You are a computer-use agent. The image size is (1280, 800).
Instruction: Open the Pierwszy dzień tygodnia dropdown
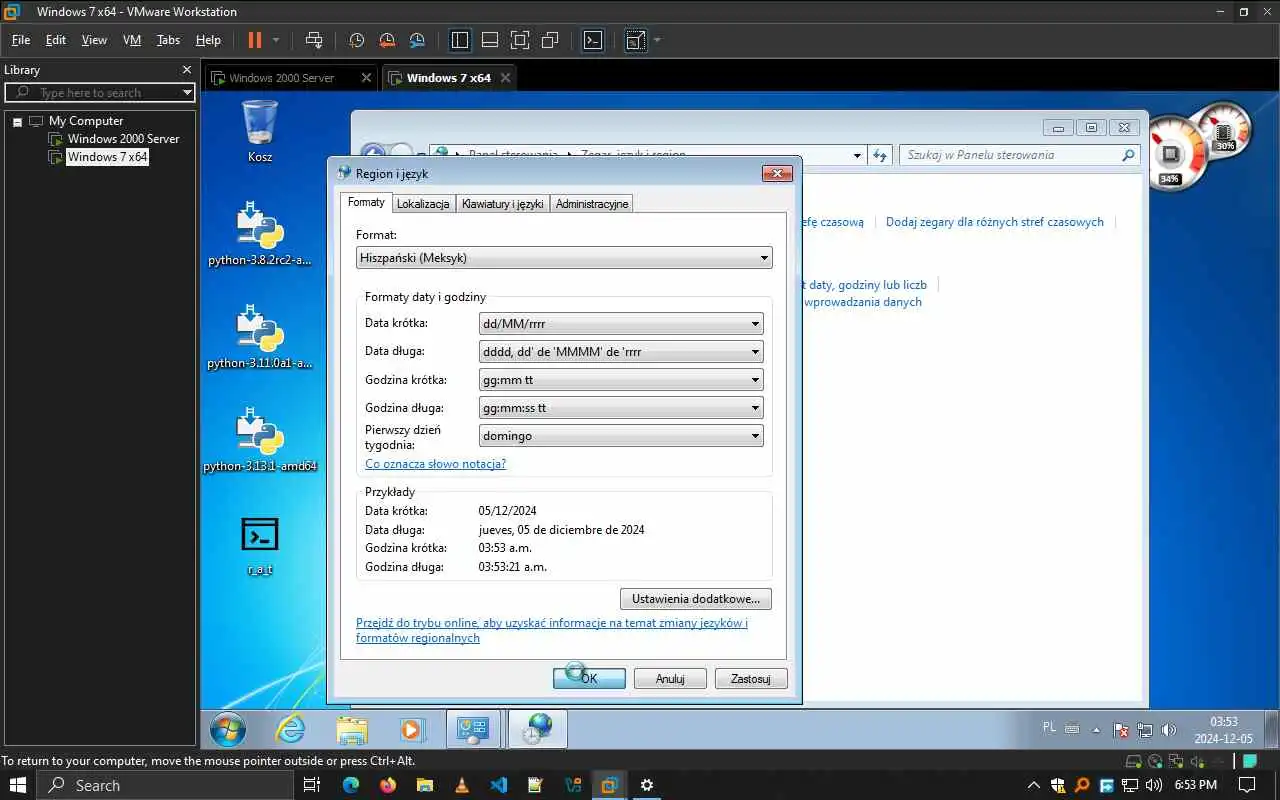621,436
